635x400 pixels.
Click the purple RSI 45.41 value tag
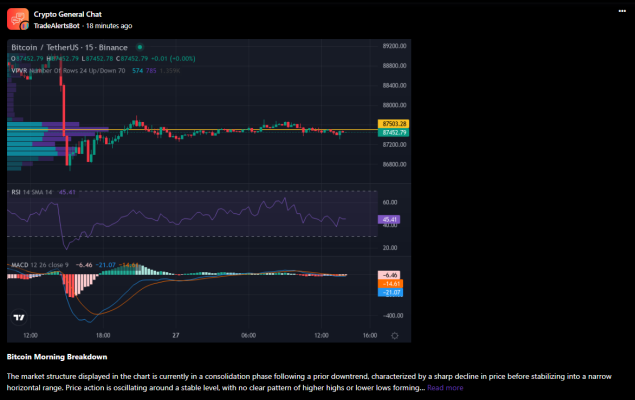390,219
